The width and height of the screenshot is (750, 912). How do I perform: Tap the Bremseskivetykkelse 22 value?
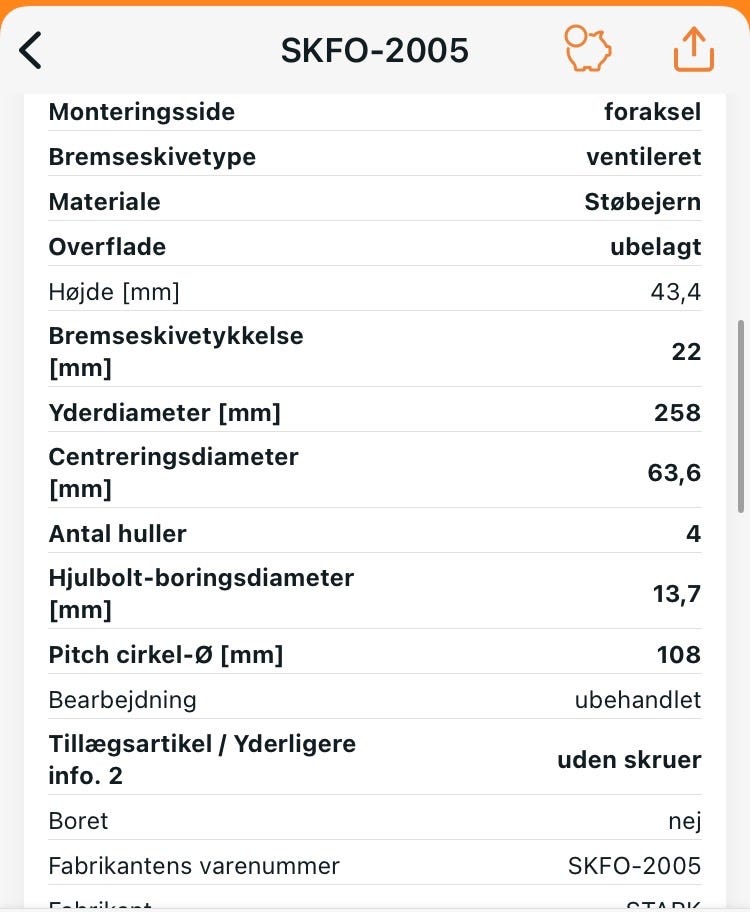[686, 352]
